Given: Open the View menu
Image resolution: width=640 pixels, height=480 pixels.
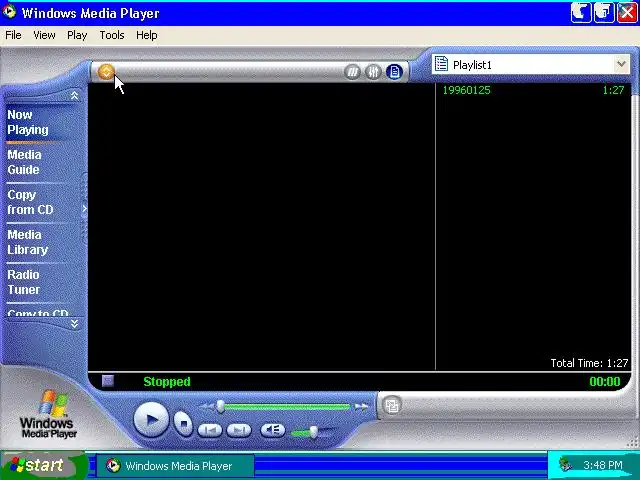Looking at the screenshot, I should 44,35.
